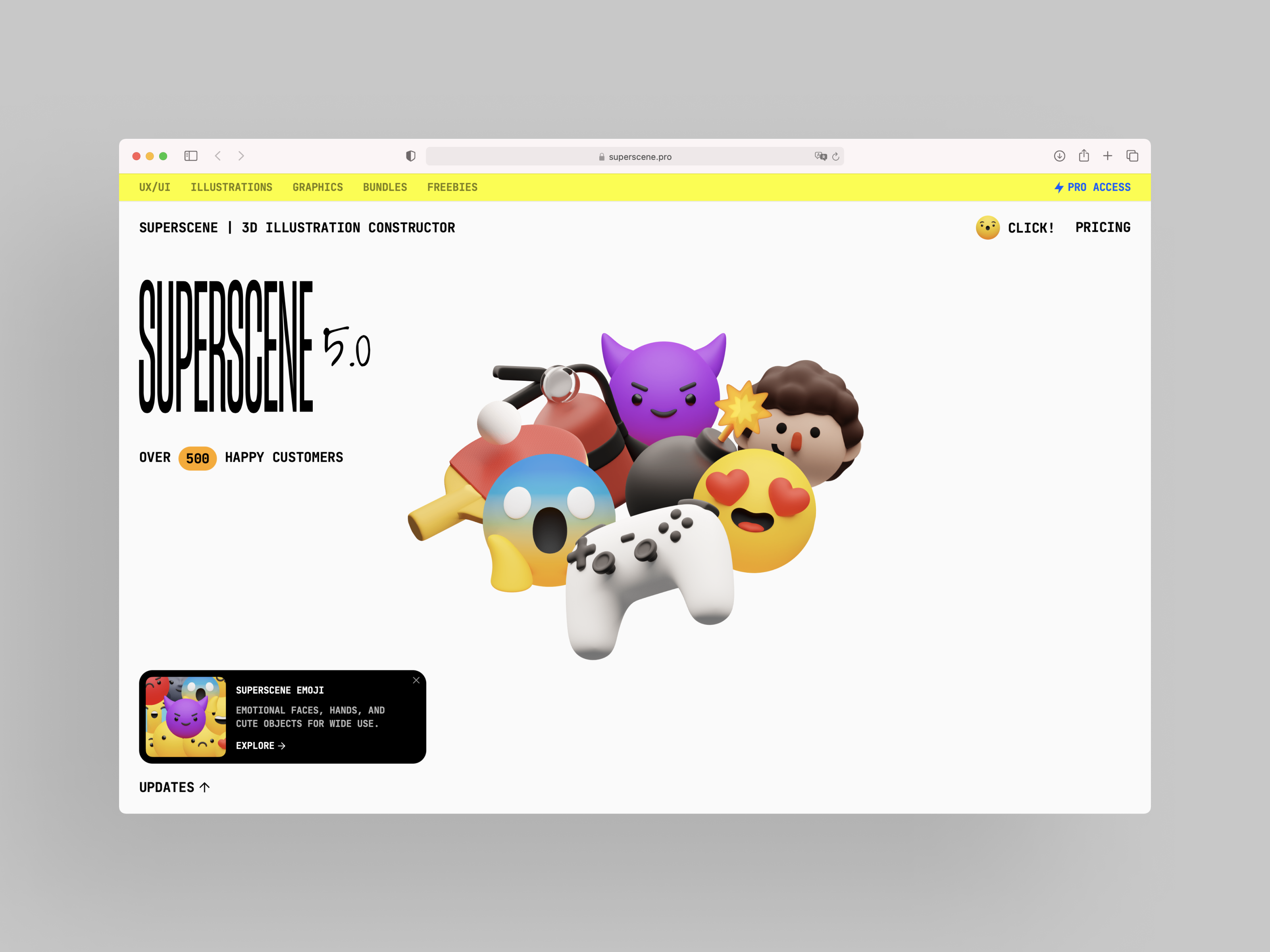Open the Illustrations menu item

click(x=231, y=187)
